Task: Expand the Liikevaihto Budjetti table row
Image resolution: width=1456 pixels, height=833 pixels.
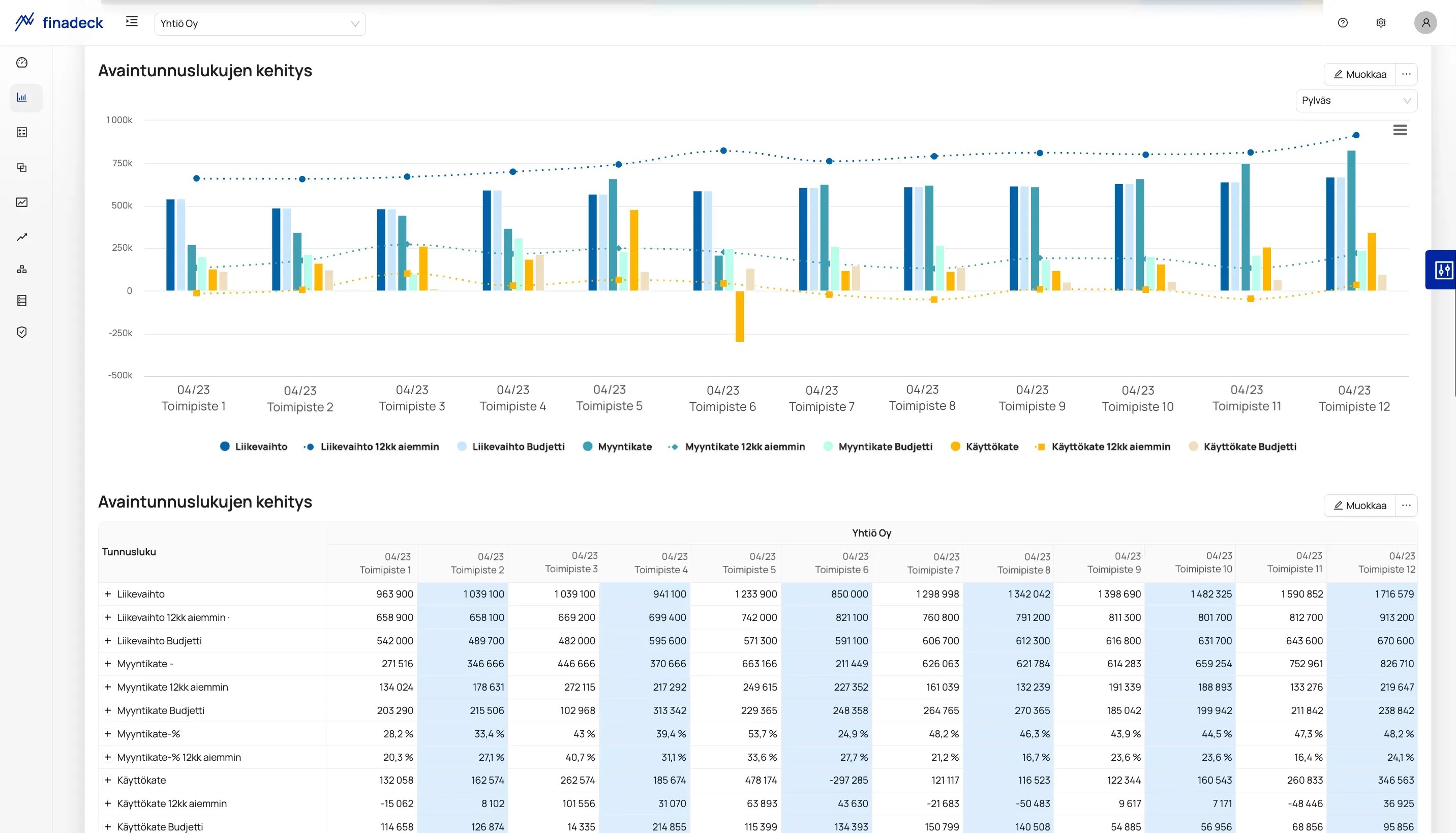Action: pyautogui.click(x=107, y=641)
